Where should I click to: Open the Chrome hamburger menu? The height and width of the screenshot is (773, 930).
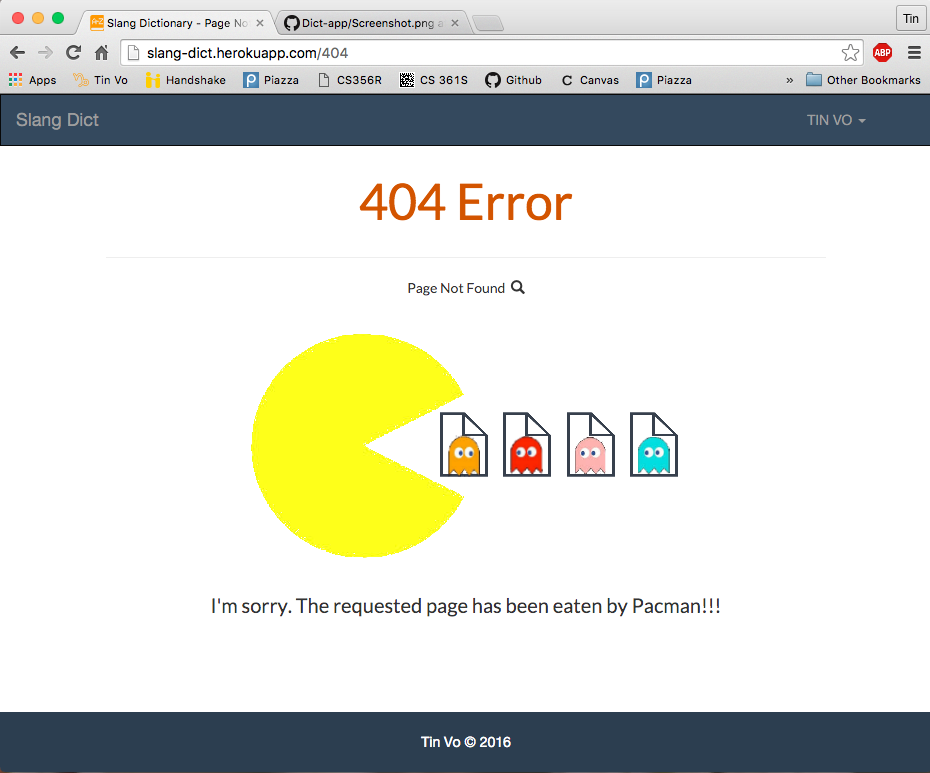[914, 53]
